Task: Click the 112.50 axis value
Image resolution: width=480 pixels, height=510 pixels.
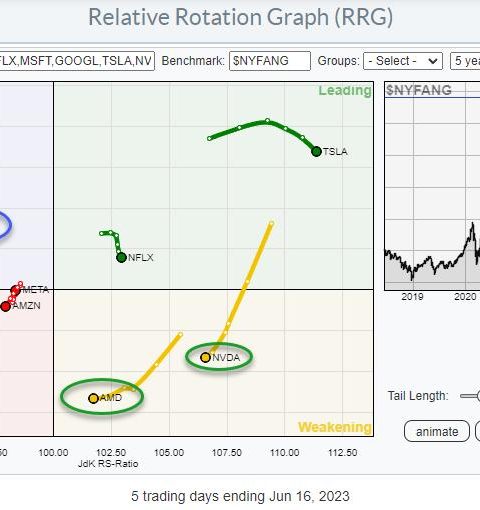Action: [343, 453]
